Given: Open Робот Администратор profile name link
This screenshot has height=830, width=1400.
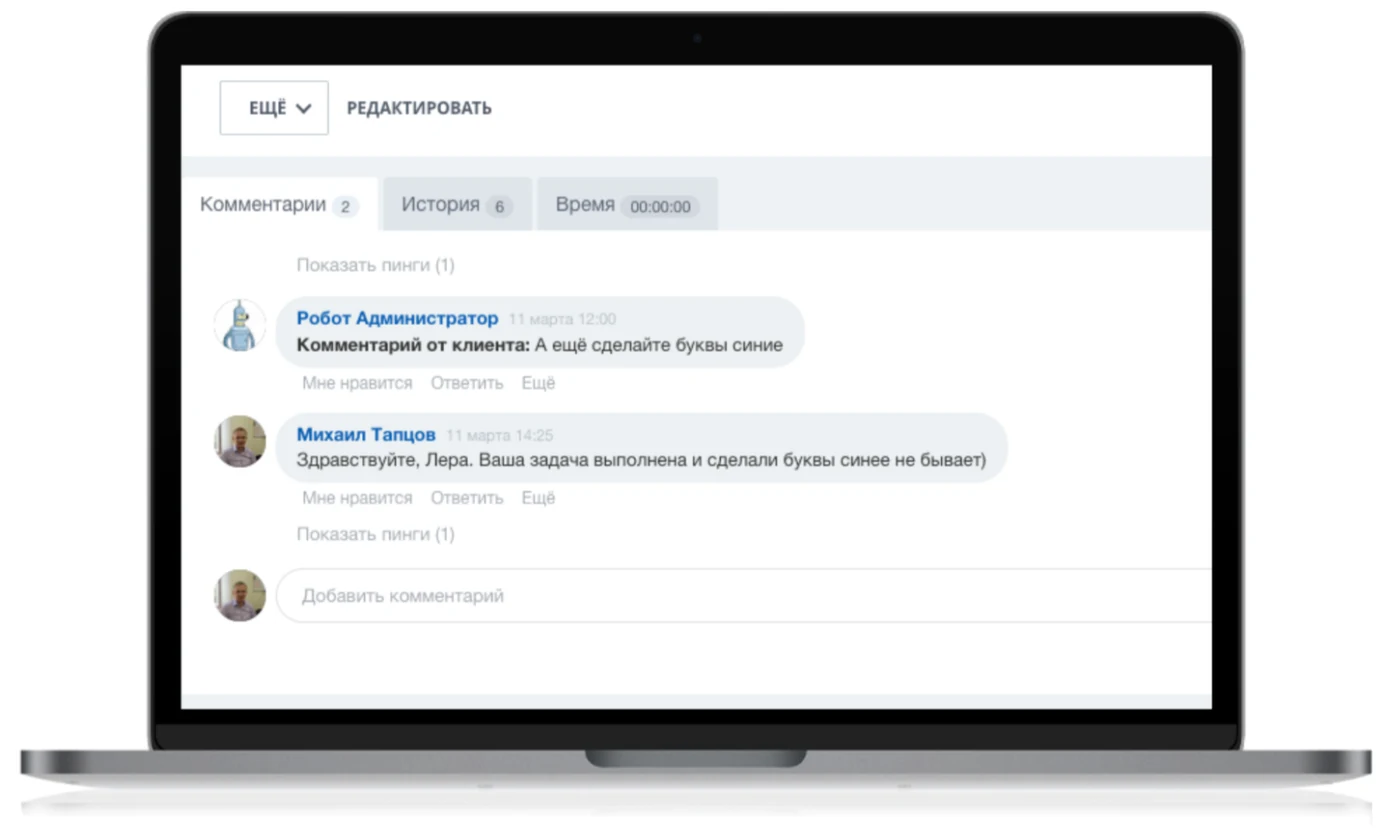Looking at the screenshot, I should [x=397, y=318].
